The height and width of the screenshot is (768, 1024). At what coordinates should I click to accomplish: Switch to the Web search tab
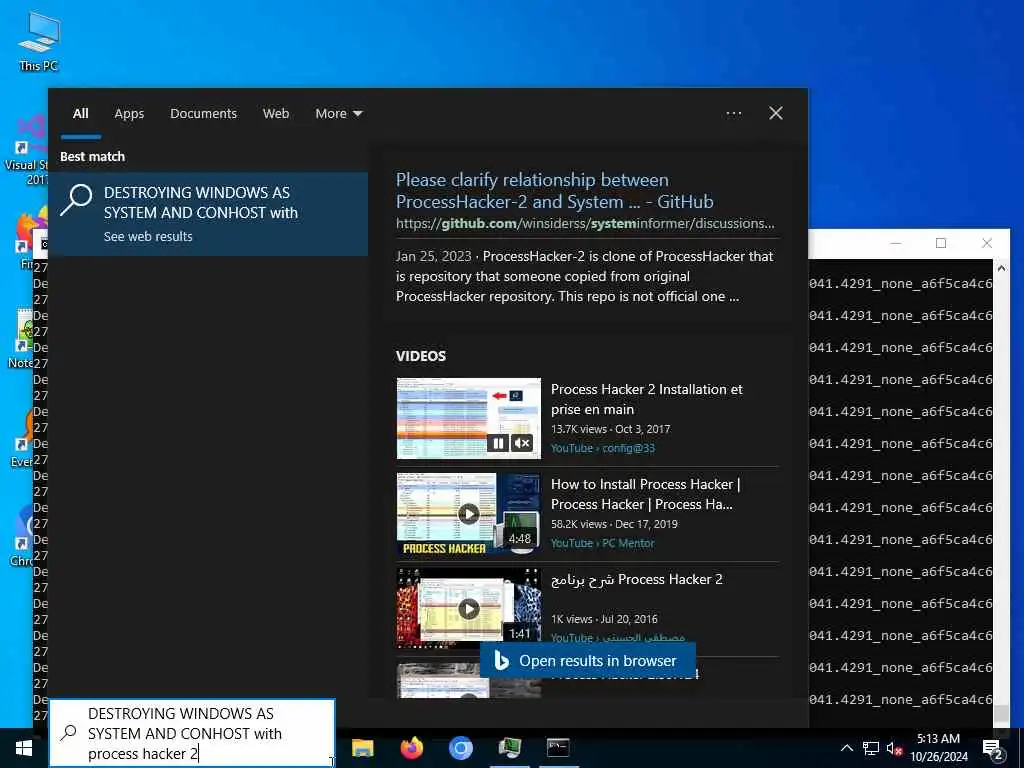(276, 114)
